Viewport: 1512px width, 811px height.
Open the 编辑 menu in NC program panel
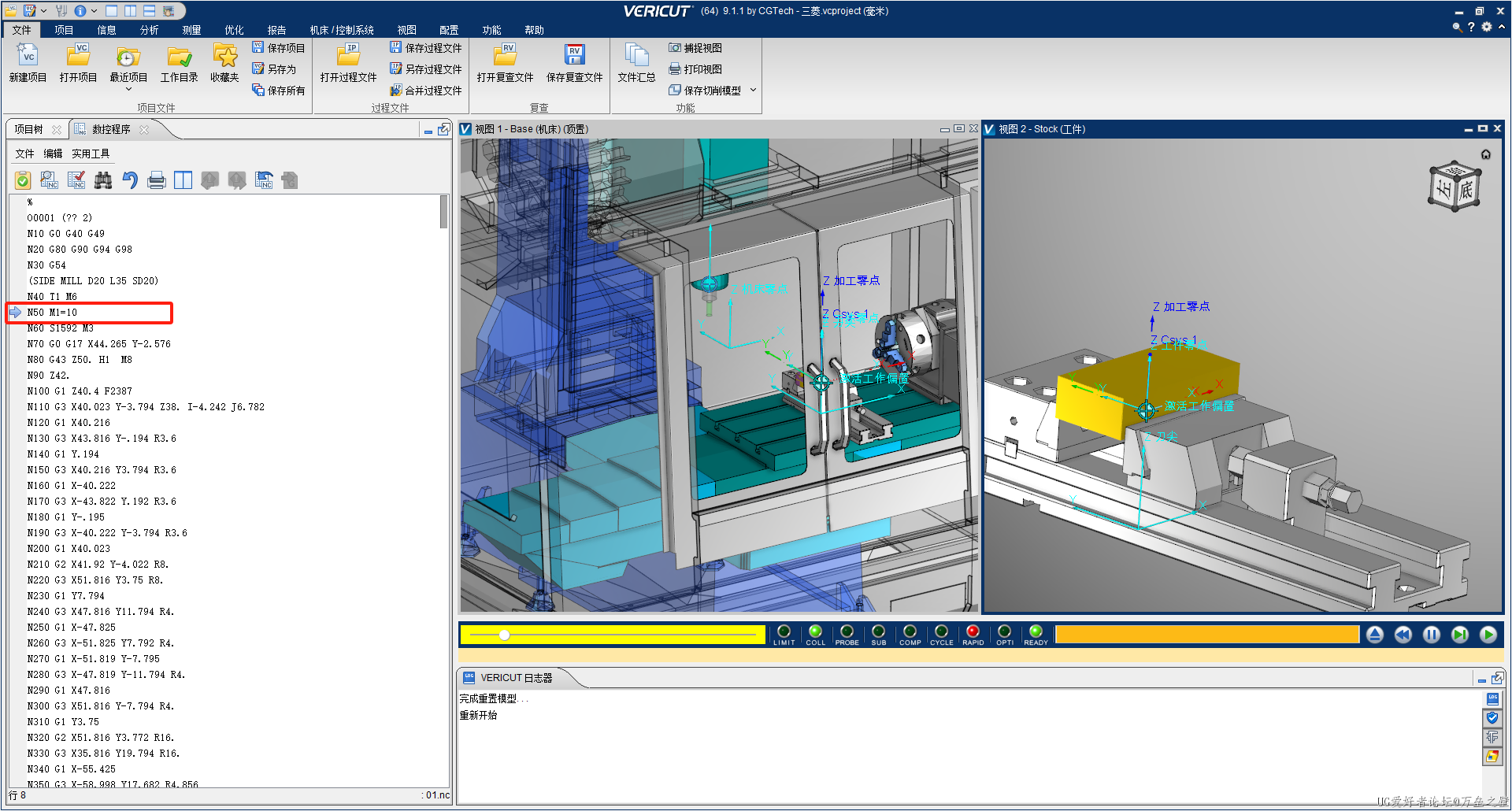click(53, 154)
